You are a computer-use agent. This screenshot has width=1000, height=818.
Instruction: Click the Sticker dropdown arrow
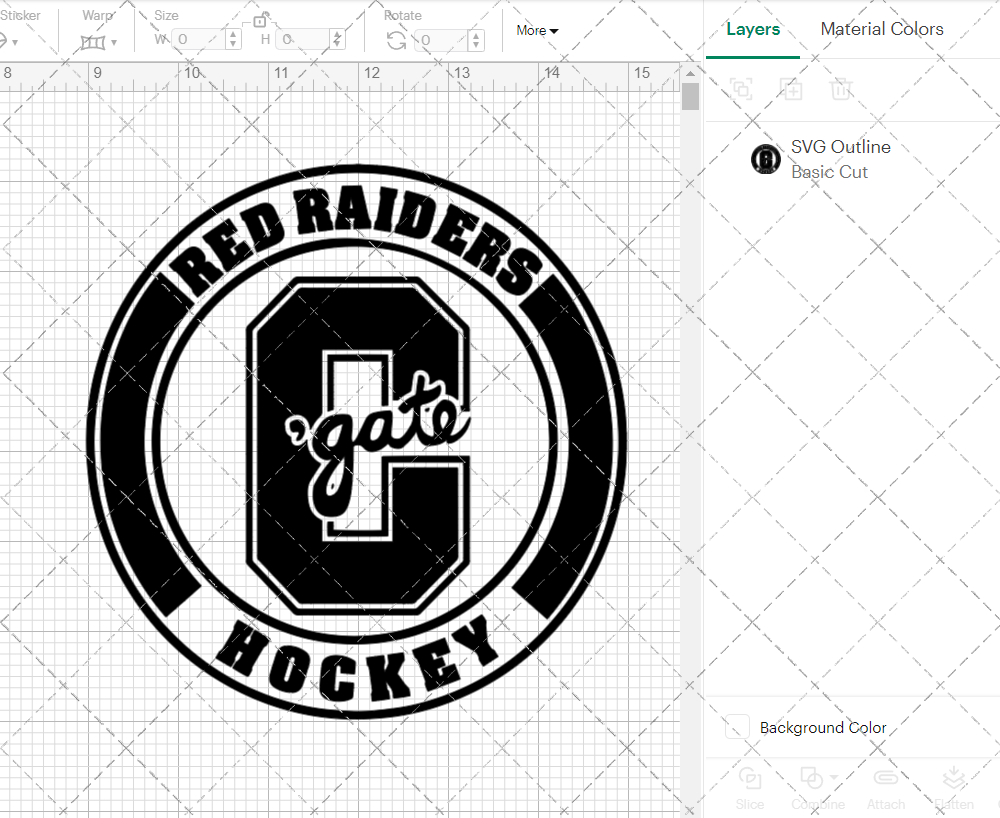tap(15, 43)
